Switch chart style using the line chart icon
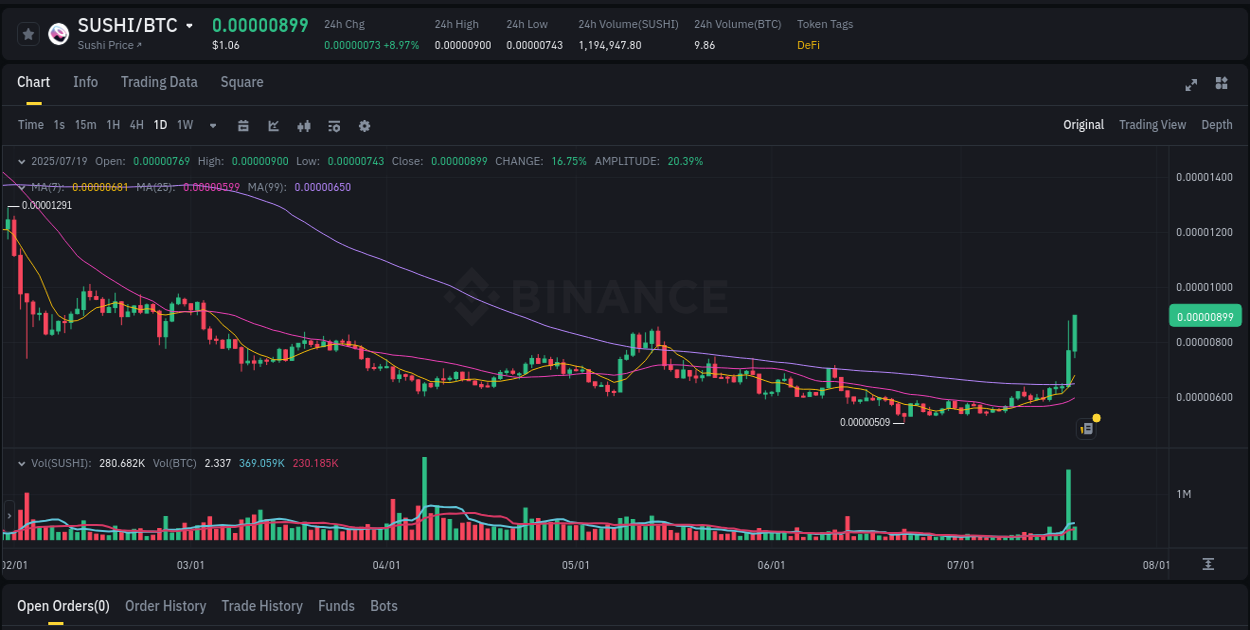The height and width of the screenshot is (630, 1250). [x=273, y=126]
